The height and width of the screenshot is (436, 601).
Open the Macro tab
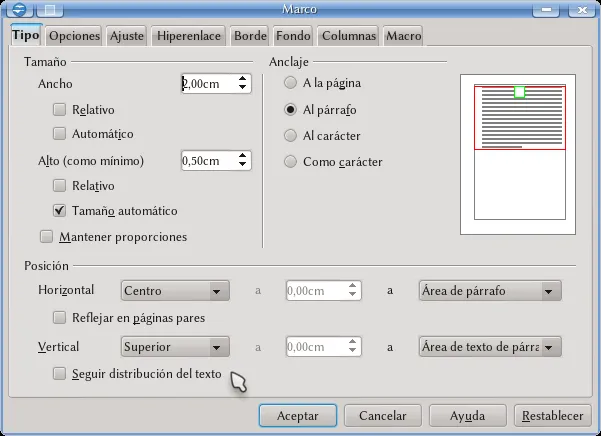[x=404, y=36]
